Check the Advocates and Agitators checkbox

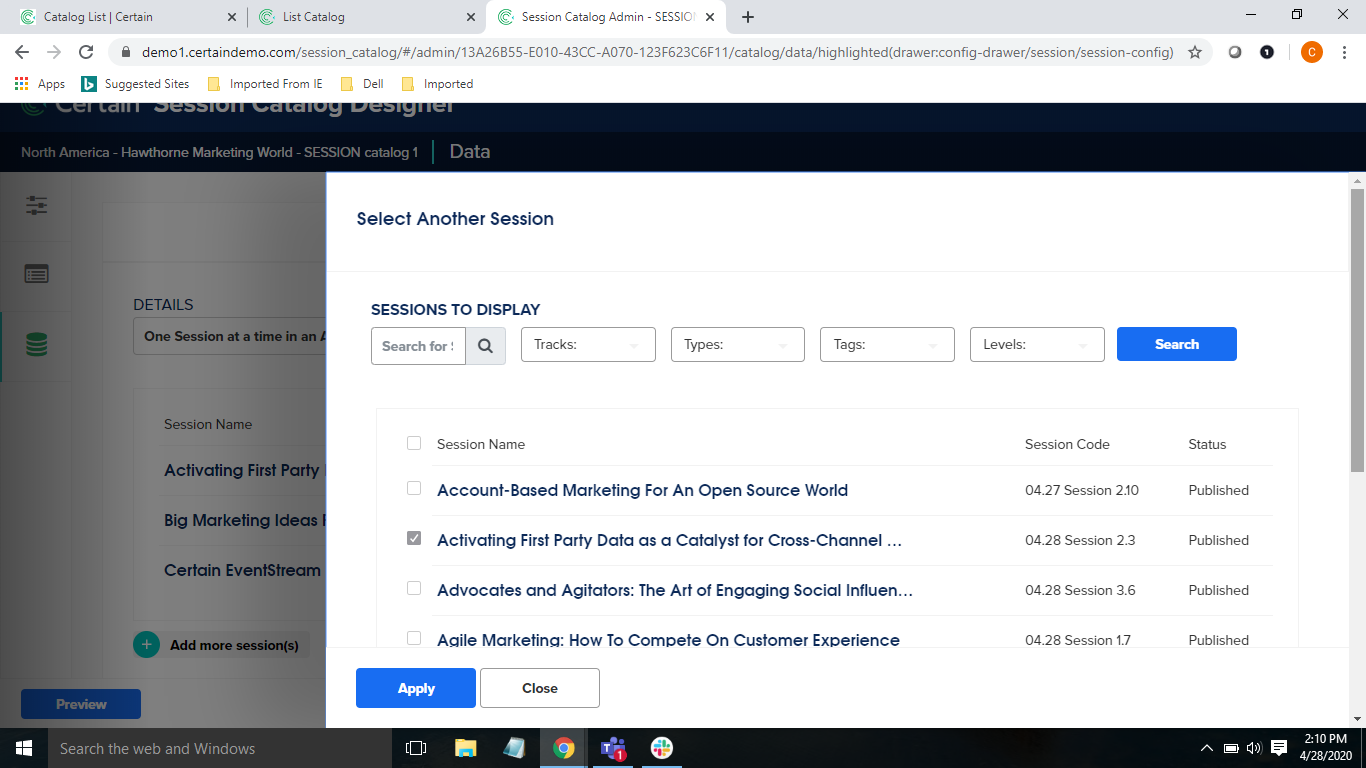coord(414,589)
